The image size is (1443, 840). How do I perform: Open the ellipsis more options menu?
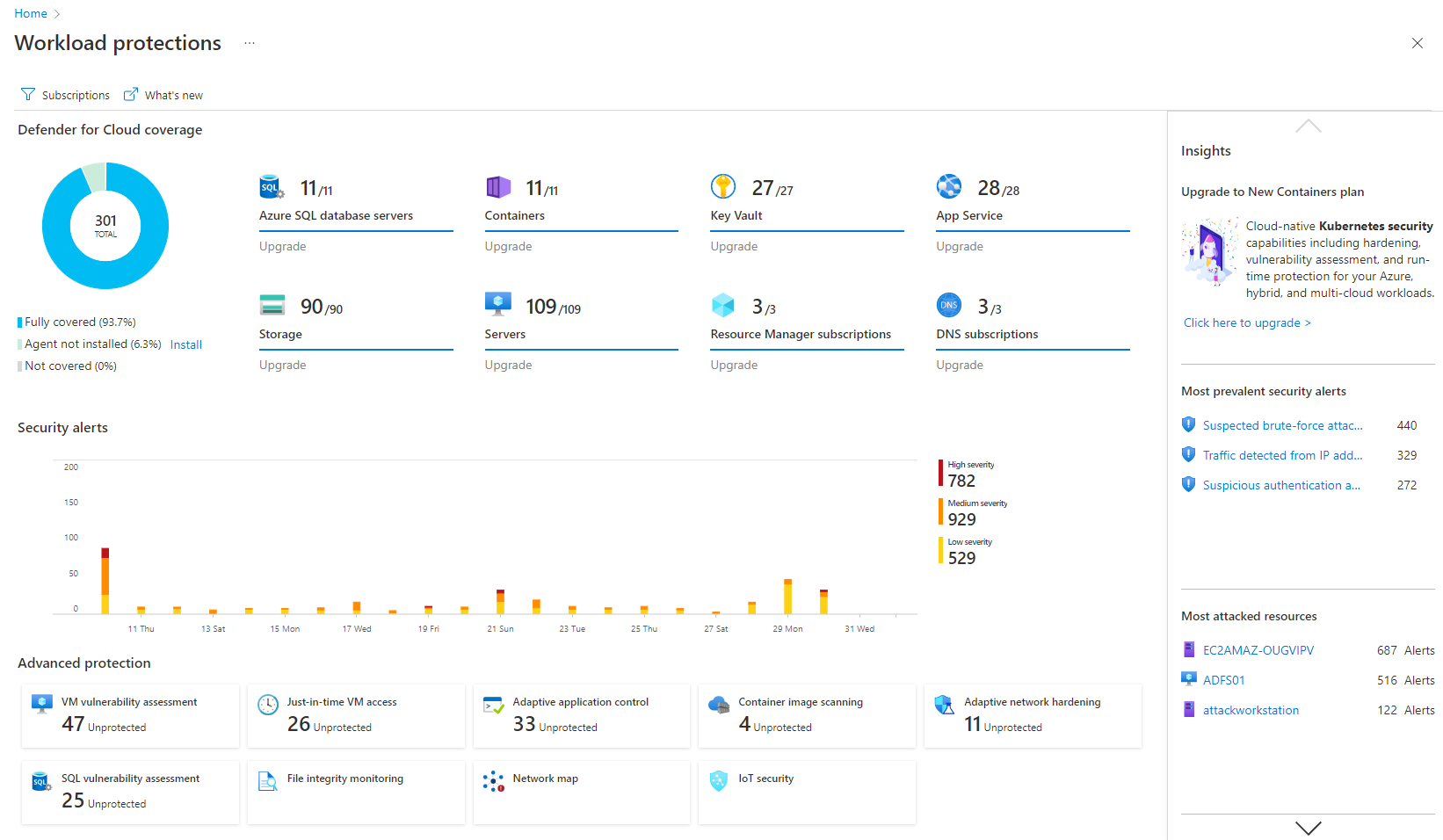[250, 43]
